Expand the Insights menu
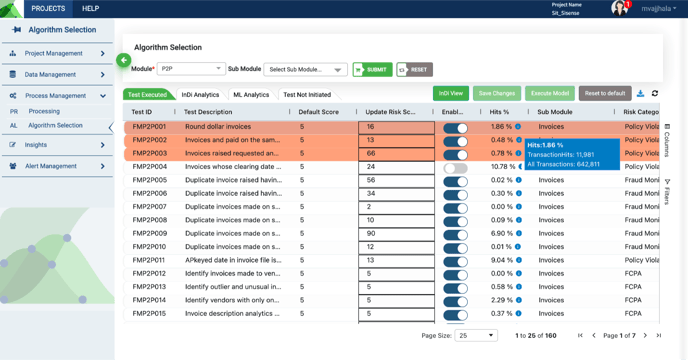The image size is (688, 360). click(102, 145)
